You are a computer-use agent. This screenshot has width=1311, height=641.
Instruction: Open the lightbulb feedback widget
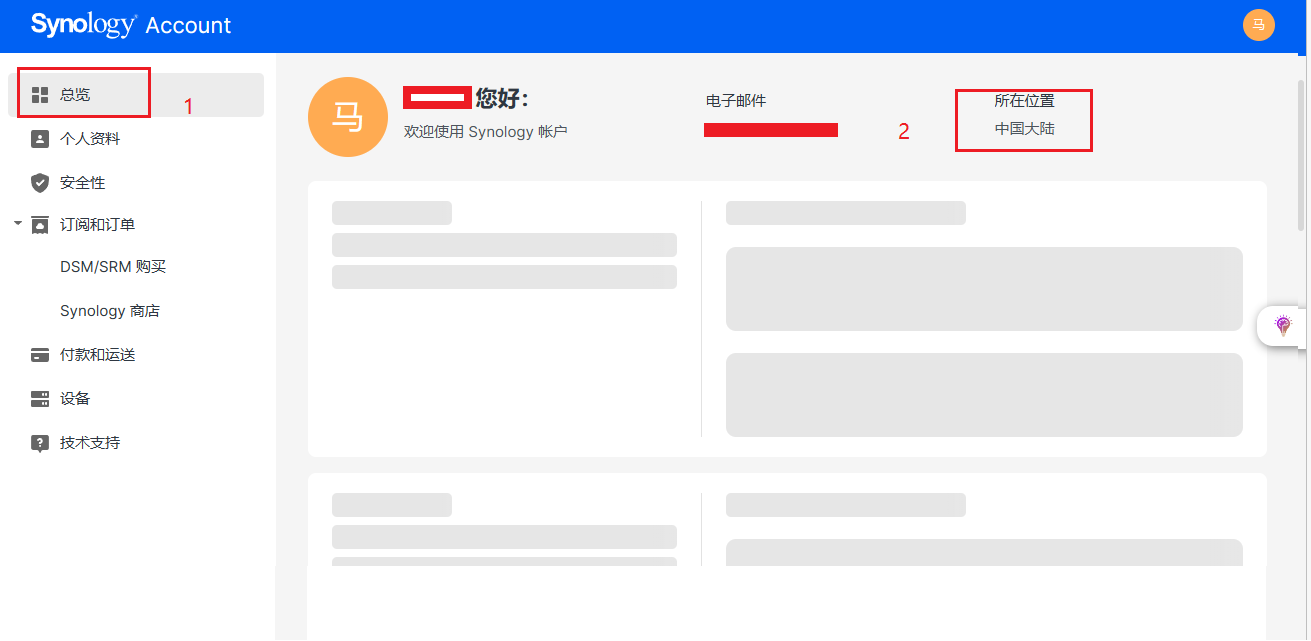click(1283, 325)
